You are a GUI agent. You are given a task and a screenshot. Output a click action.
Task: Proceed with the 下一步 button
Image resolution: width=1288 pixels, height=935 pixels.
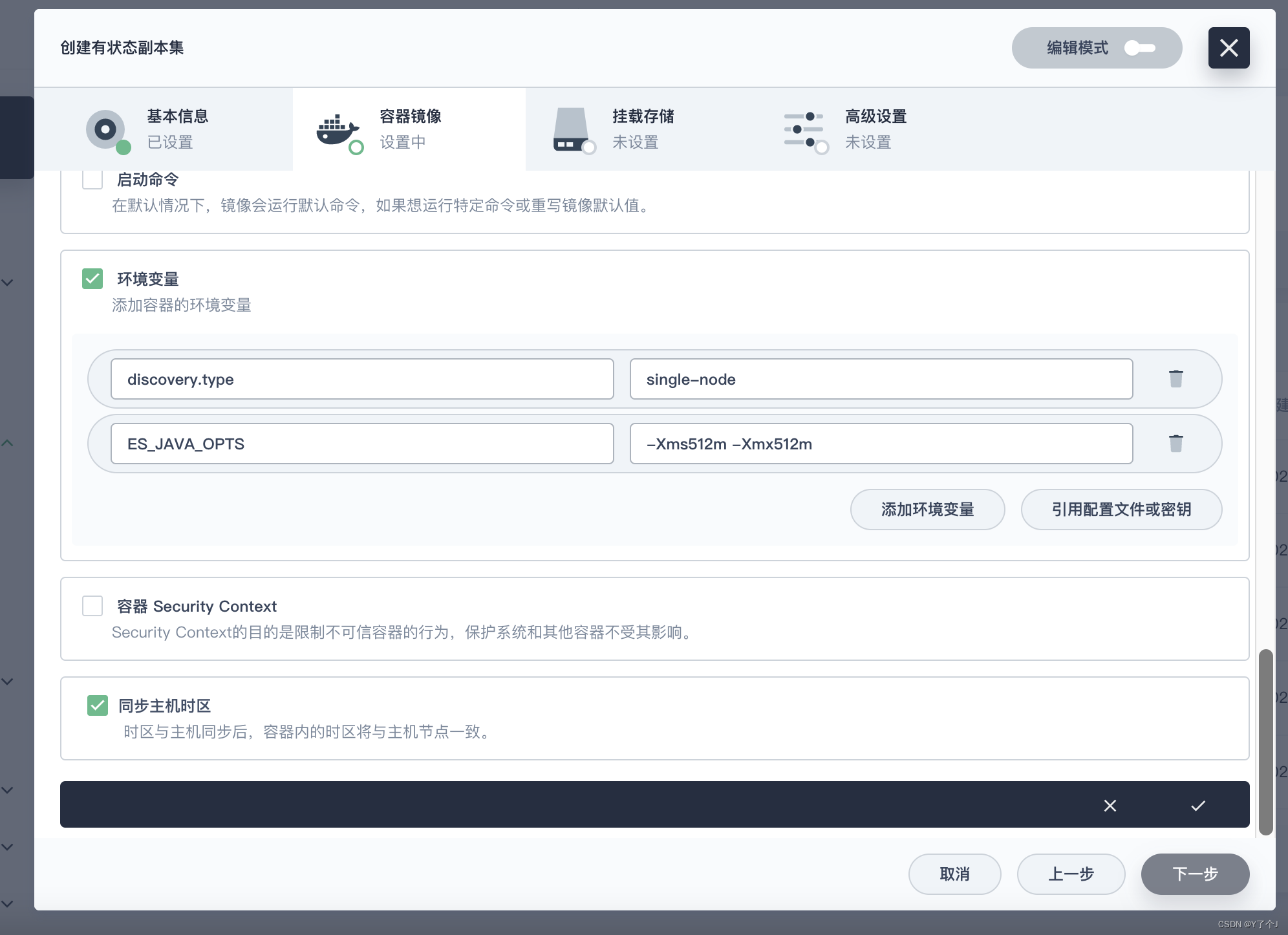coord(1195,874)
